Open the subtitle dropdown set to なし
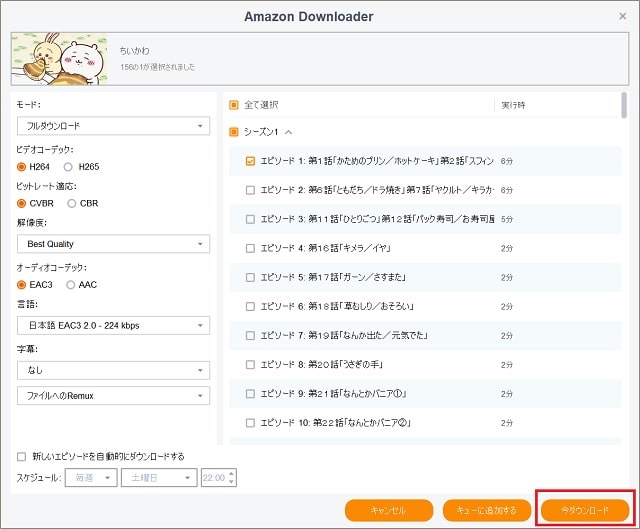 click(113, 370)
